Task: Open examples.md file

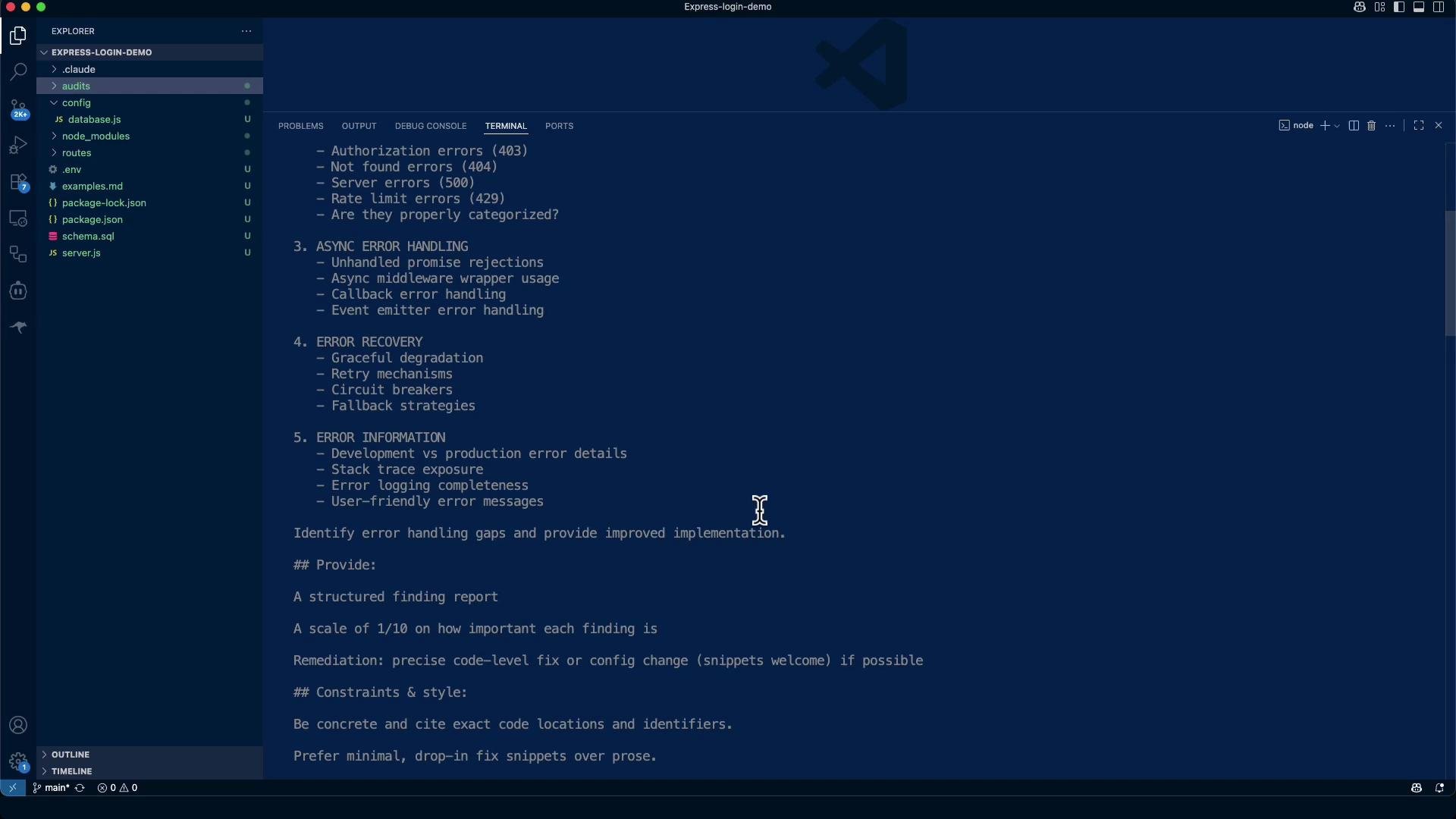Action: pos(149,186)
